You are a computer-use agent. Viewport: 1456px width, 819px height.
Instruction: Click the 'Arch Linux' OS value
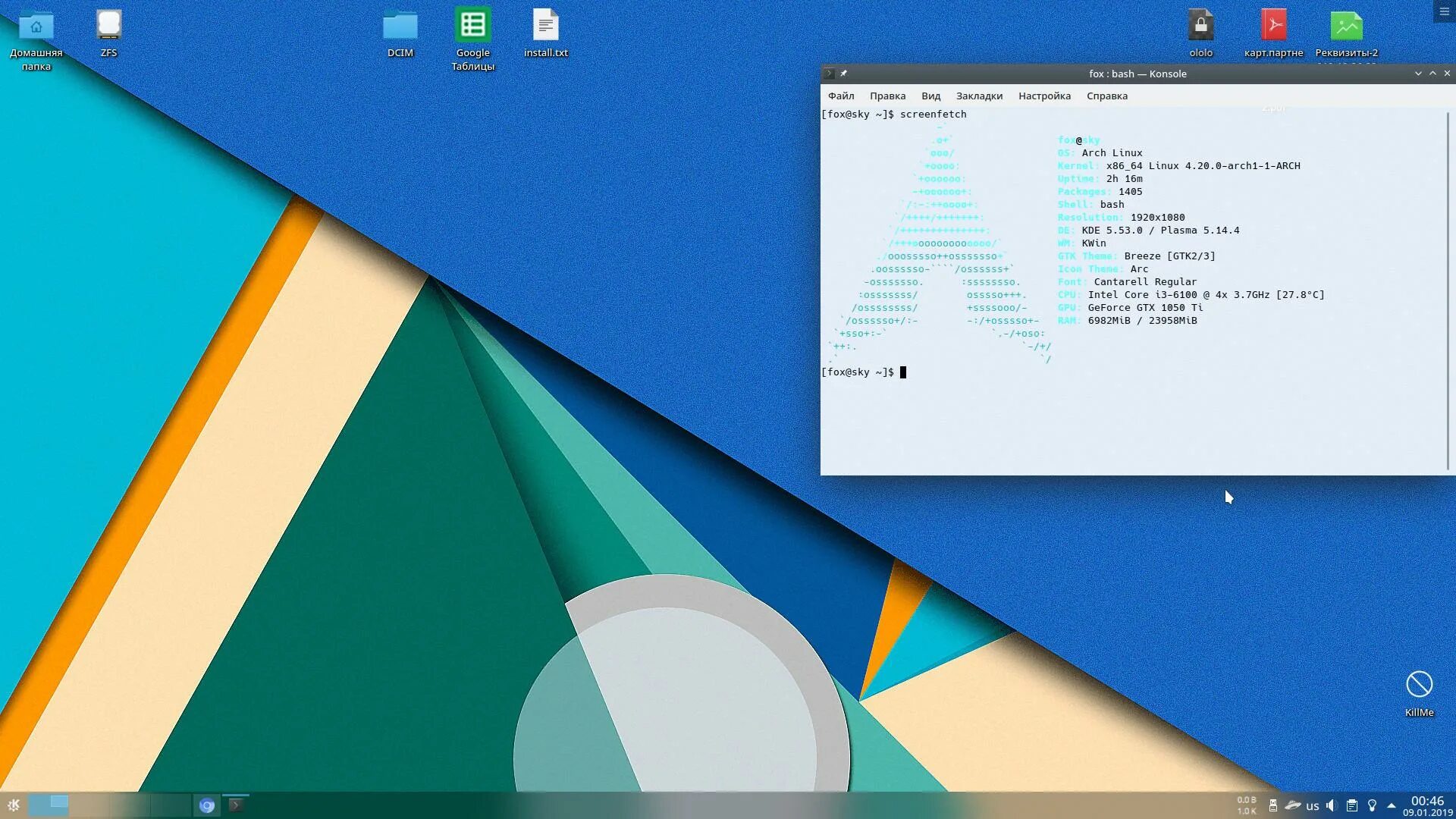tap(1112, 153)
